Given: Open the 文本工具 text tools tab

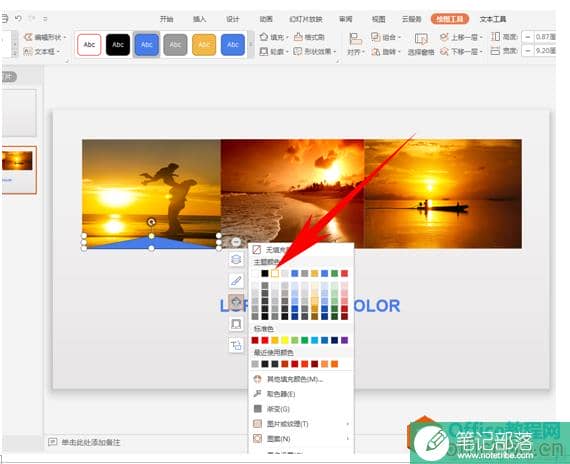Looking at the screenshot, I should click(493, 19).
